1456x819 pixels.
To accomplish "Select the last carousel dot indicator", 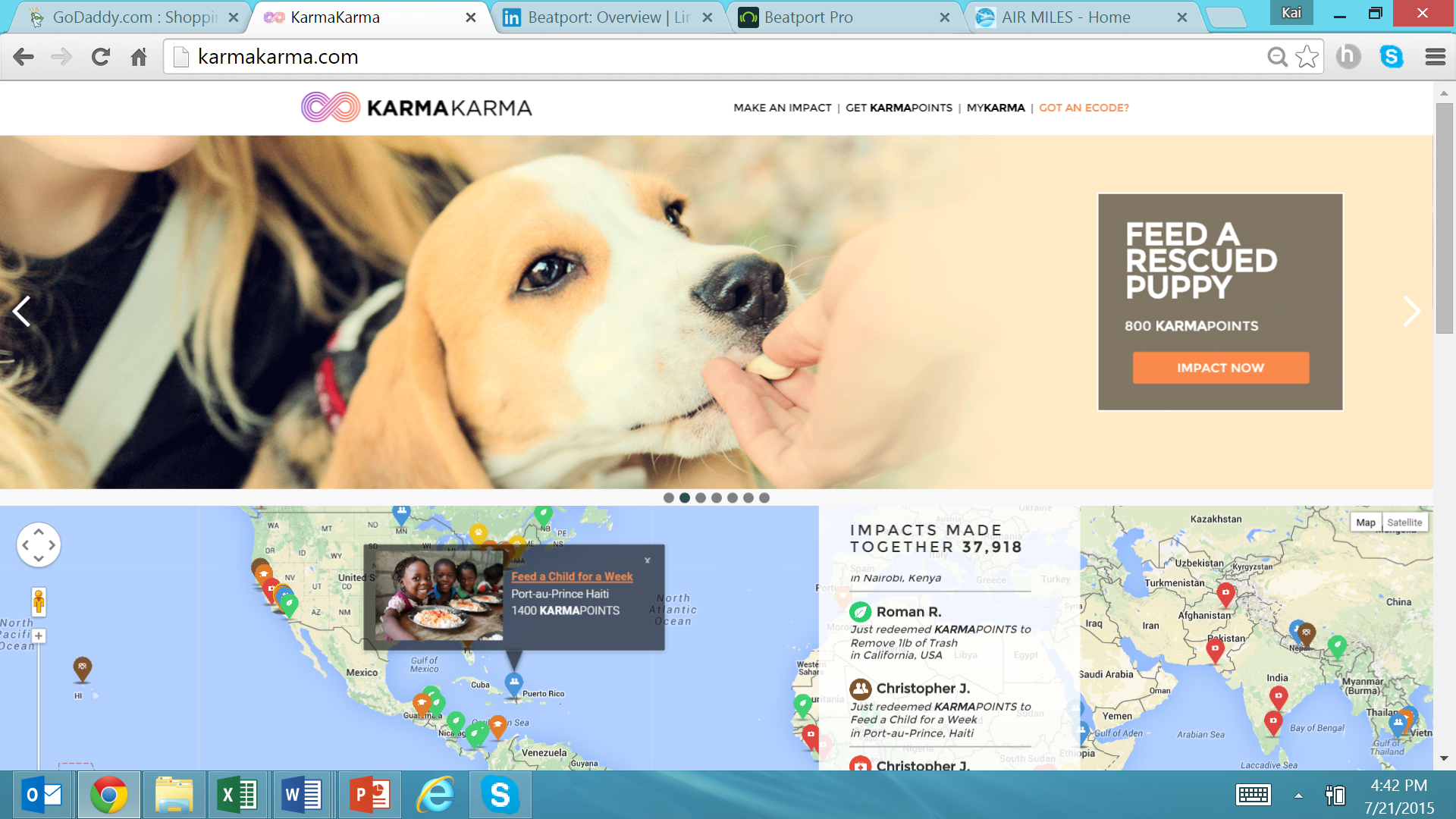I will click(764, 498).
